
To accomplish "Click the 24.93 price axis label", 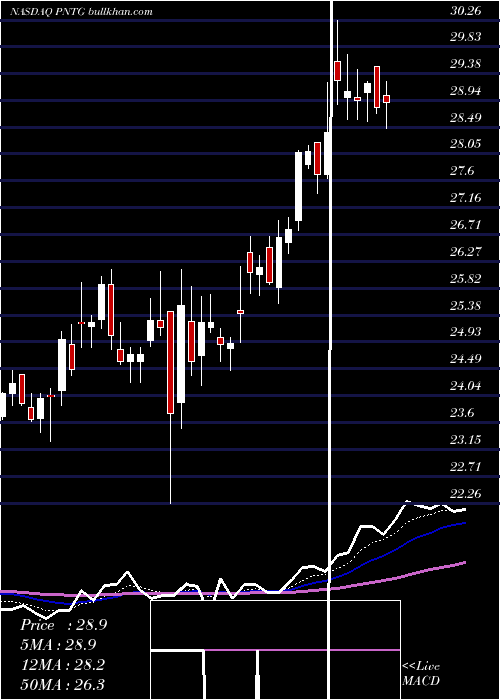I will click(x=466, y=332).
